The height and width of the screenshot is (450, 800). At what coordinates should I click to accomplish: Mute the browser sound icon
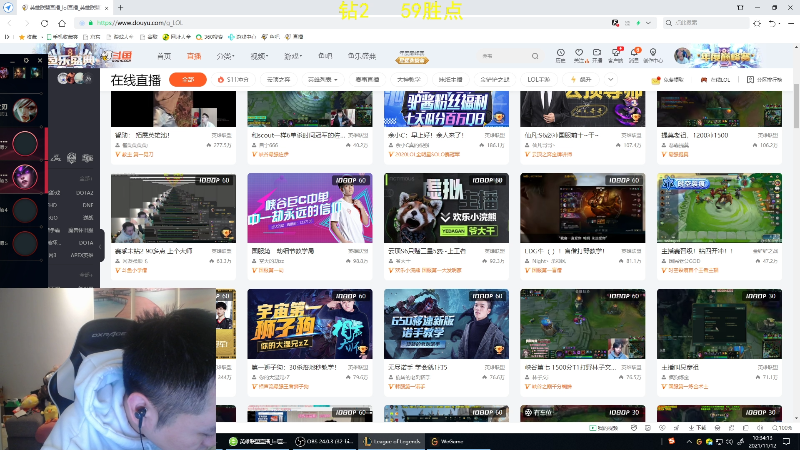(760, 428)
